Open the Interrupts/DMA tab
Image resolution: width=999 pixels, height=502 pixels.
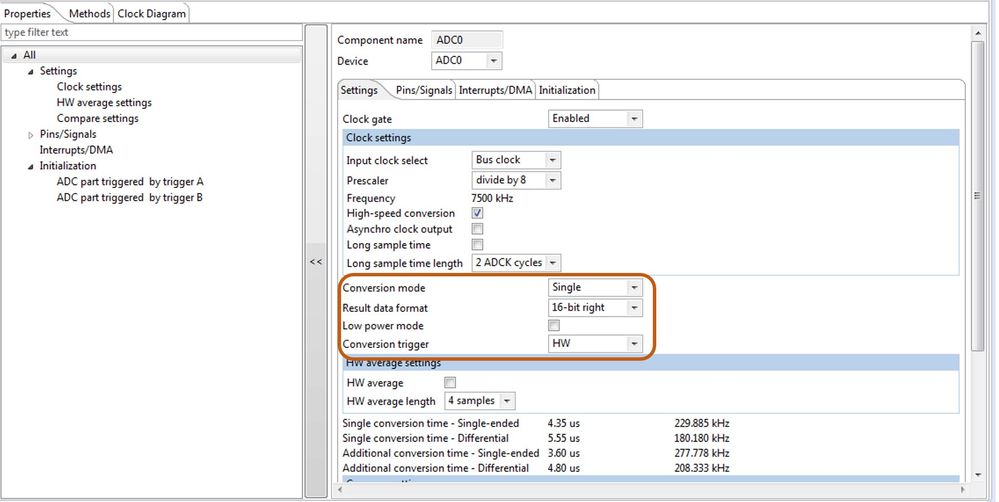(x=496, y=90)
